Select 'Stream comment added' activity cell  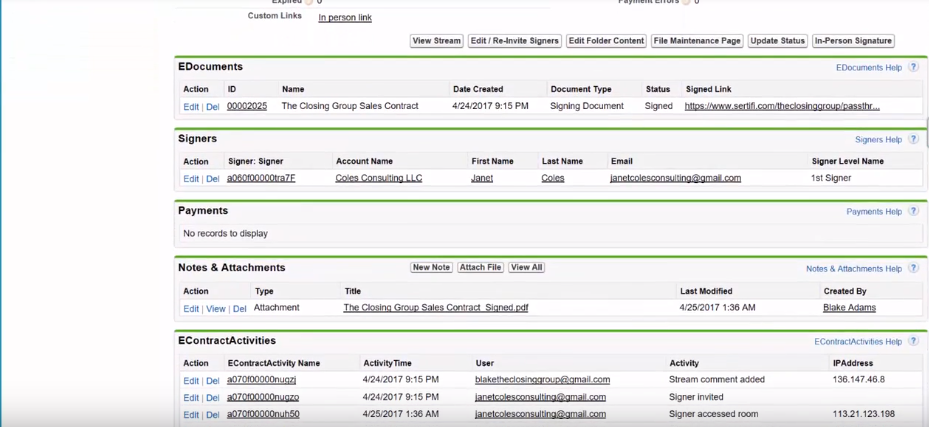(716, 379)
